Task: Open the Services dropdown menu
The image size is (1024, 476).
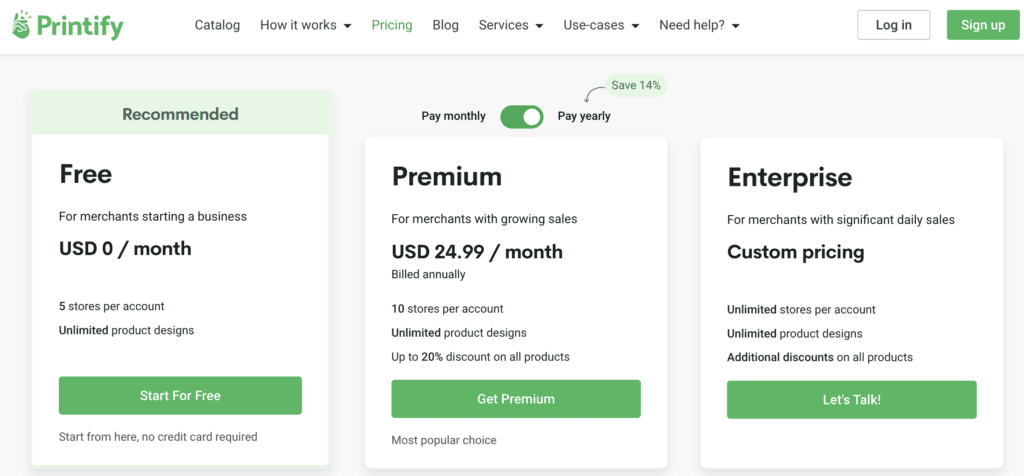Action: coord(510,25)
